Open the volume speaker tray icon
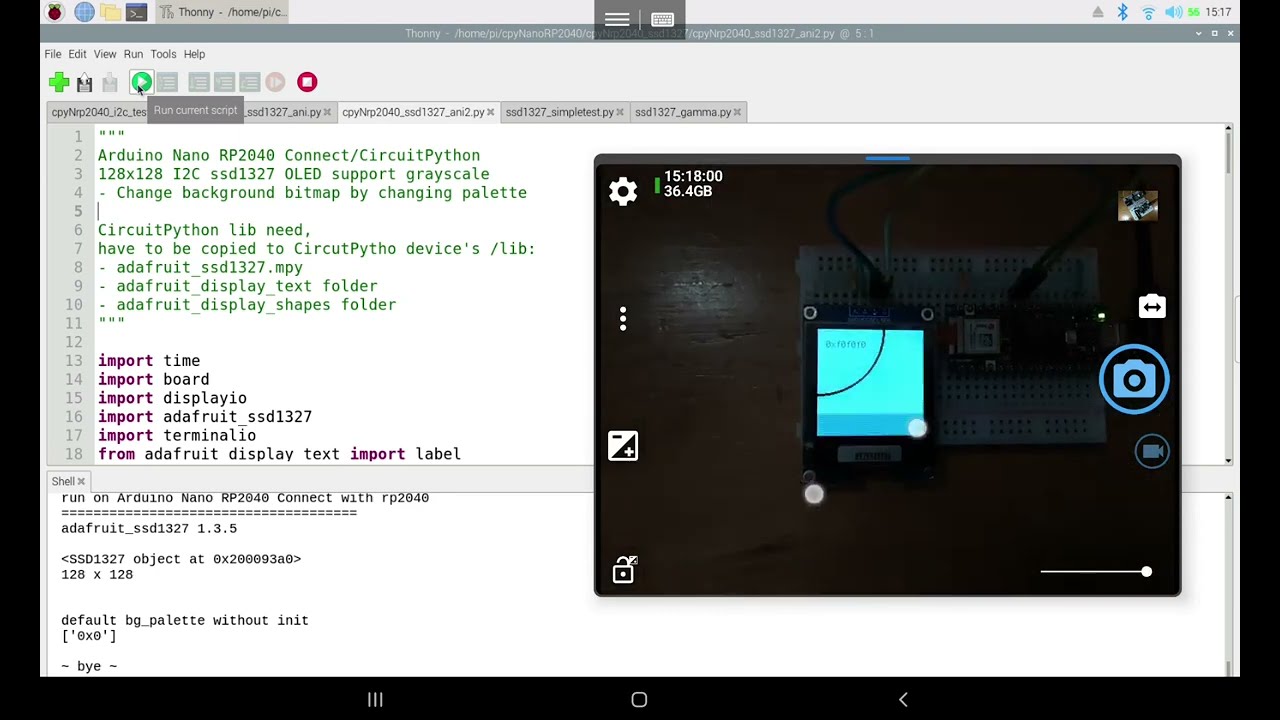This screenshot has height=720, width=1280. tap(1172, 12)
